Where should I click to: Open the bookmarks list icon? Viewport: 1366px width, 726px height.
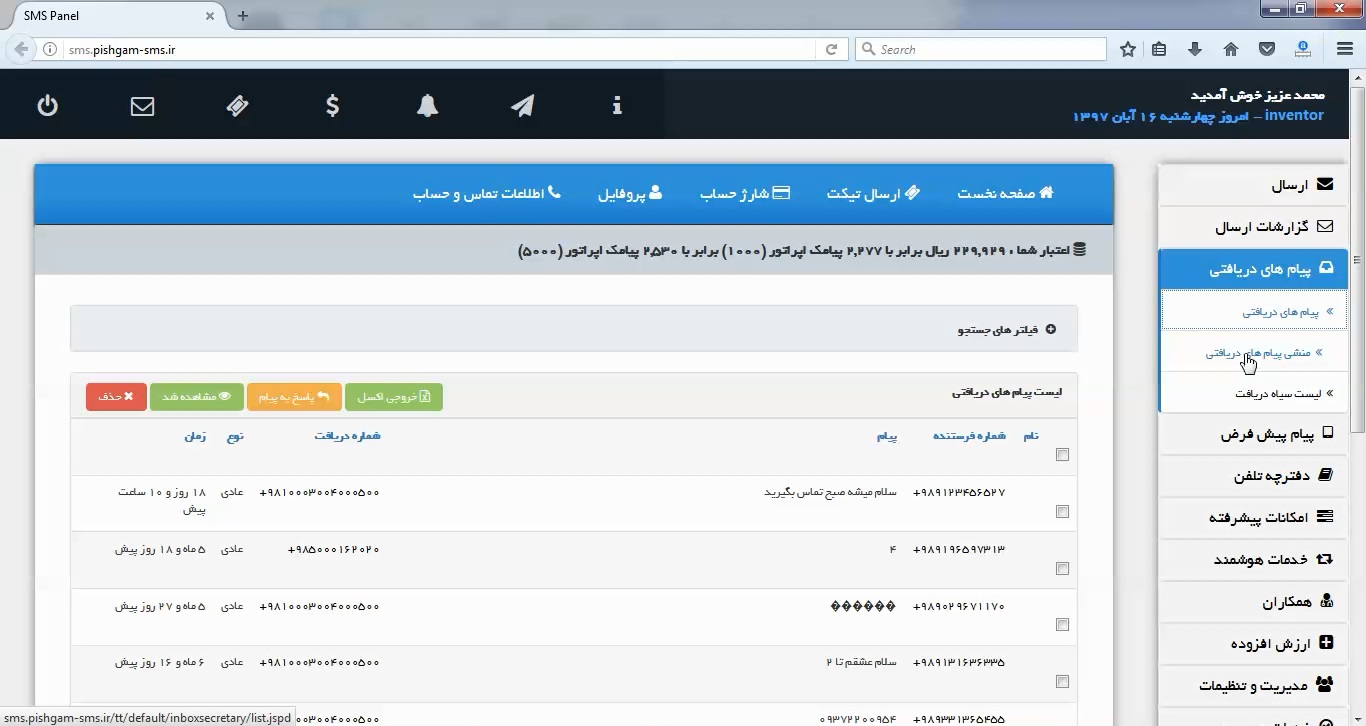pos(1159,49)
